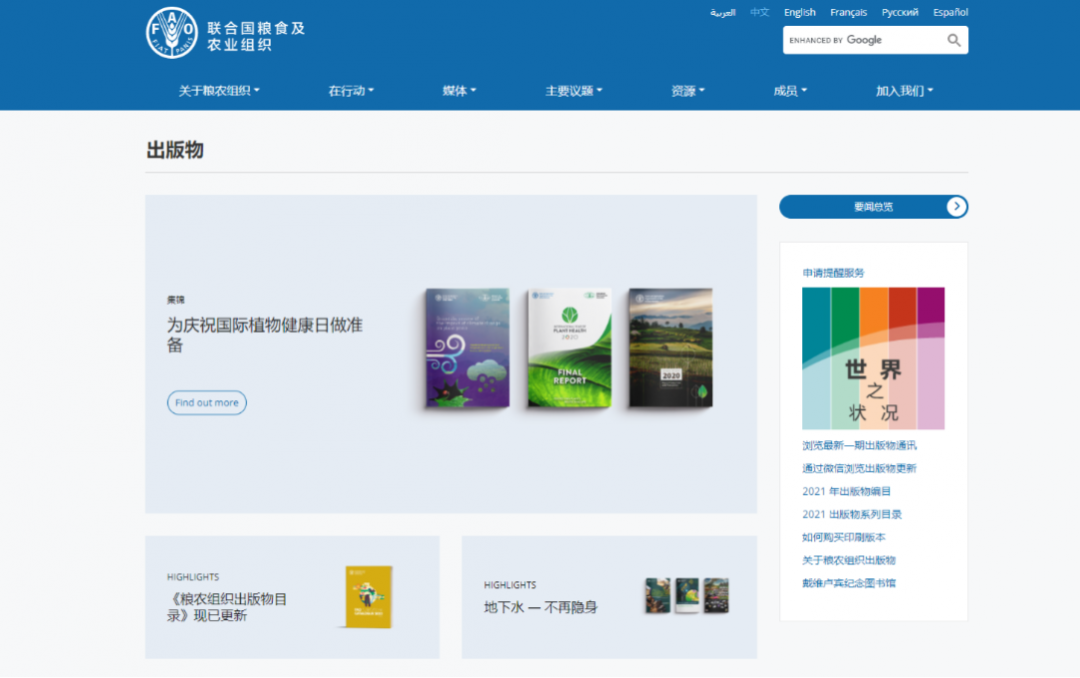
Task: Open the 2021 年出版物编目 link
Action: (846, 491)
